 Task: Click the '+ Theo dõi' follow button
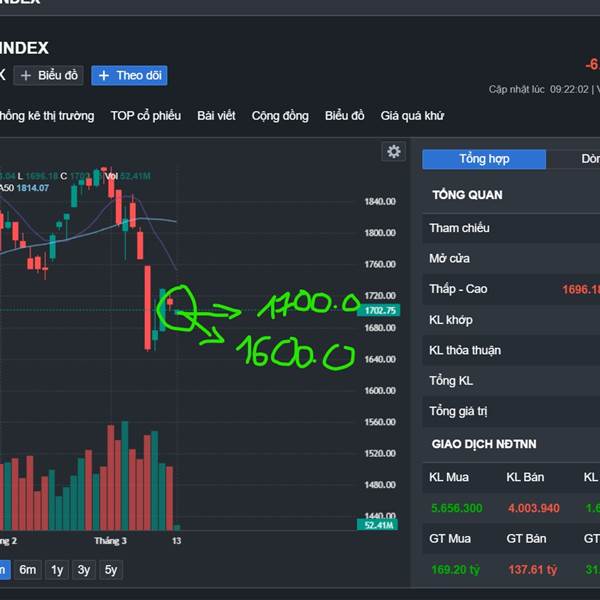129,76
